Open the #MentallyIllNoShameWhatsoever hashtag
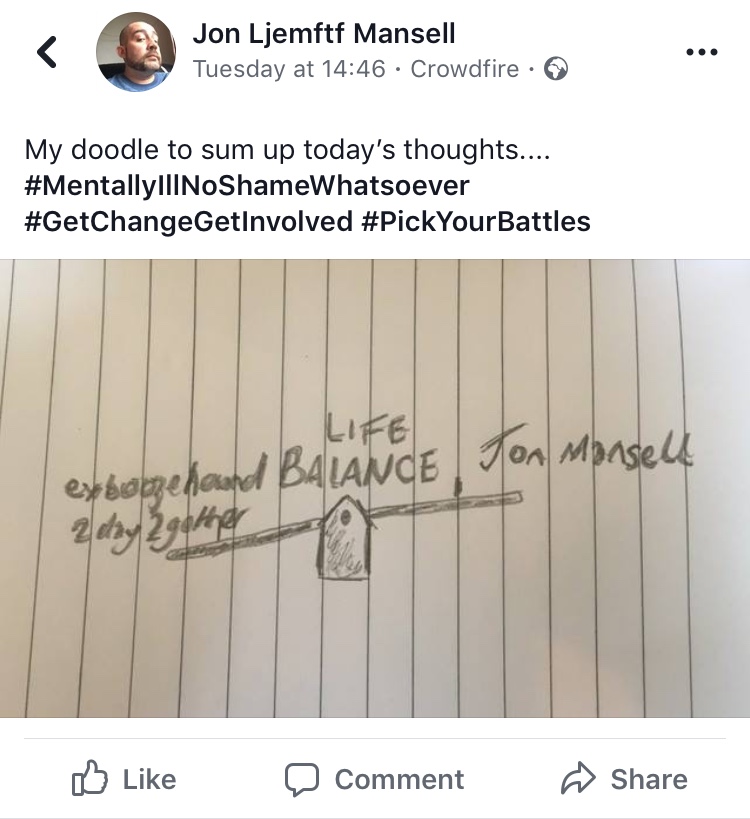750x819 pixels. [x=247, y=185]
